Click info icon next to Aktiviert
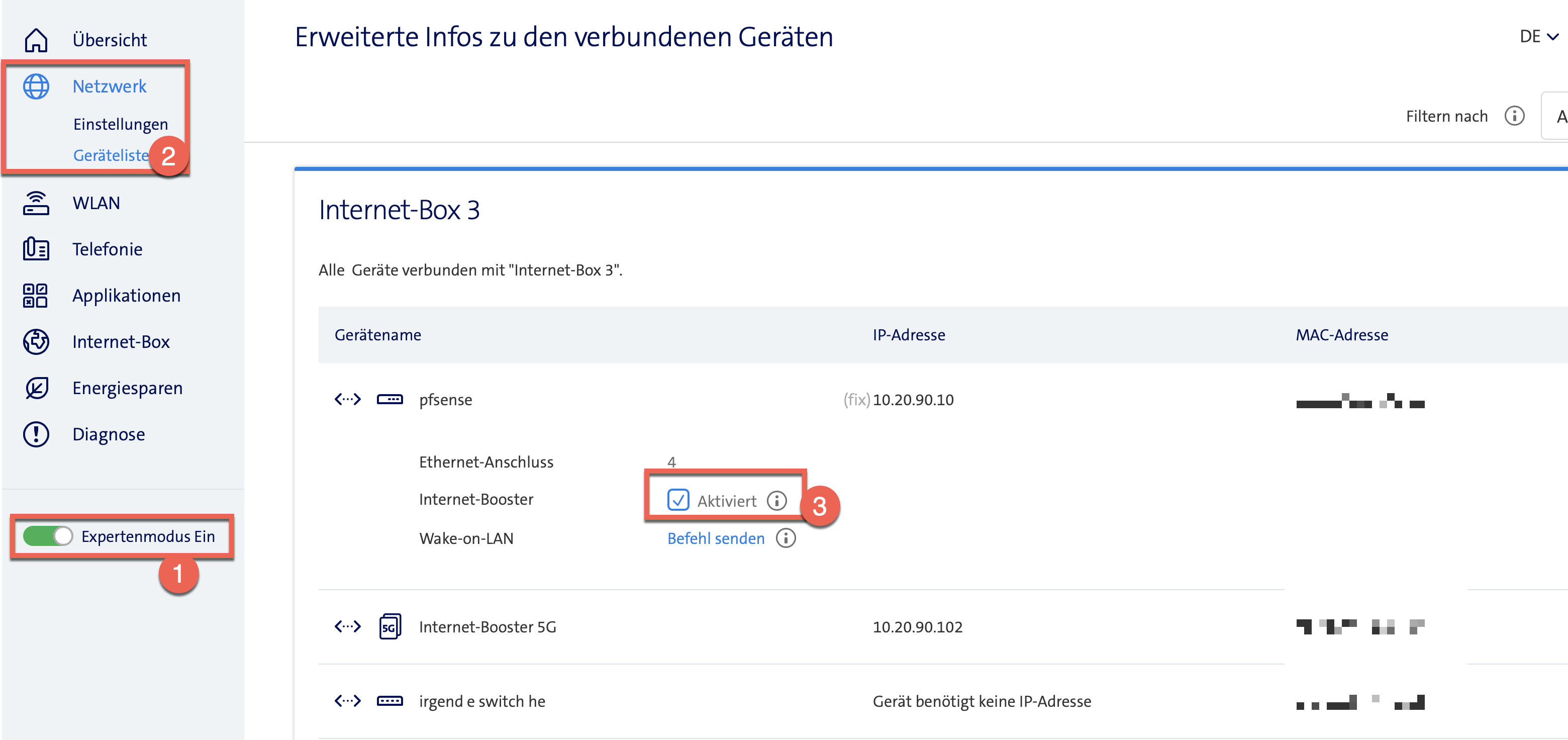Screen dimensions: 1568x740 click(x=776, y=501)
